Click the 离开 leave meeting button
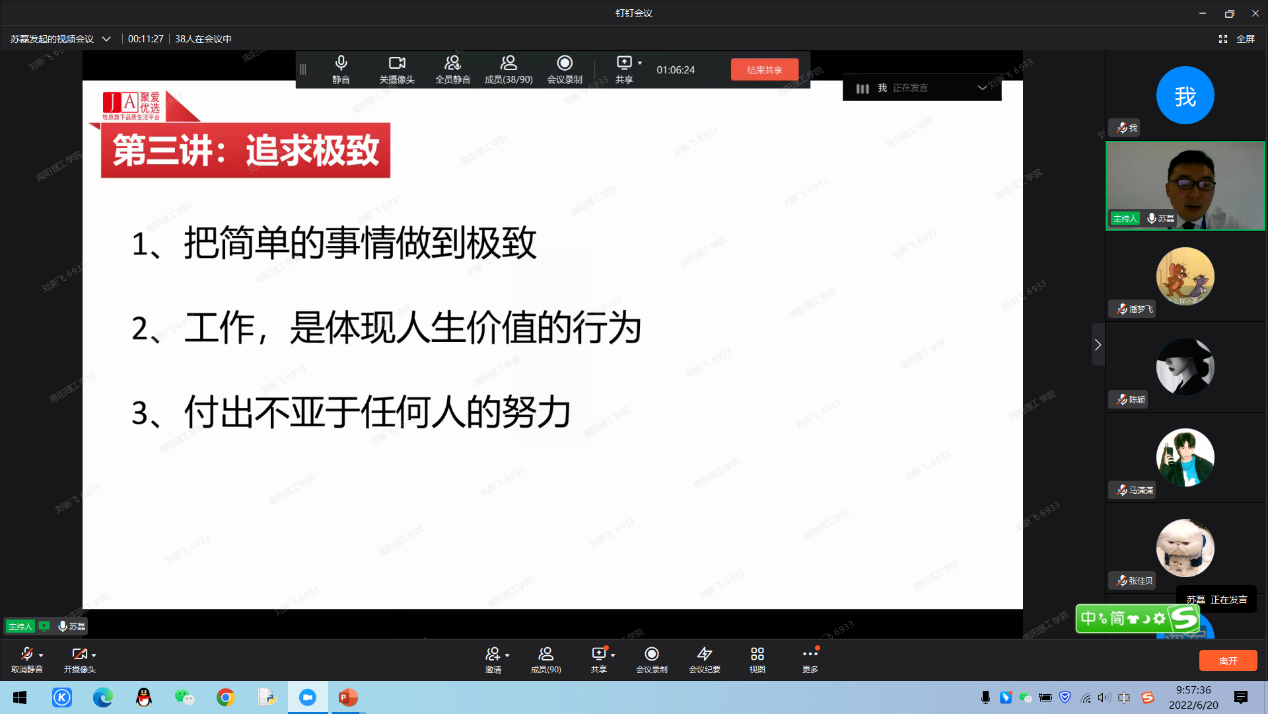Image resolution: width=1268 pixels, height=714 pixels. click(x=1227, y=661)
